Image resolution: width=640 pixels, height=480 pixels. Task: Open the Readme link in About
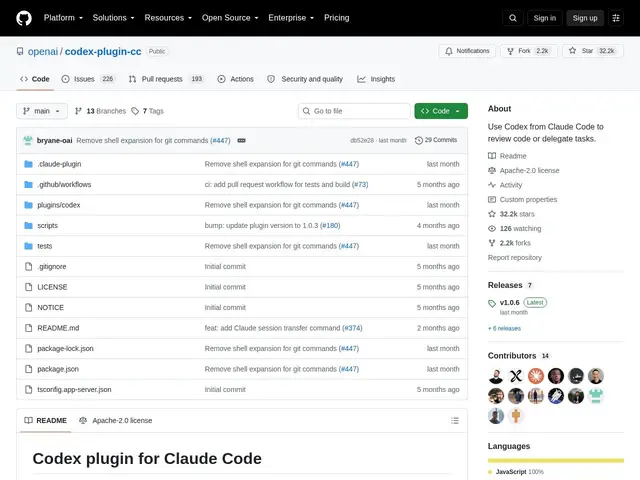[507, 156]
